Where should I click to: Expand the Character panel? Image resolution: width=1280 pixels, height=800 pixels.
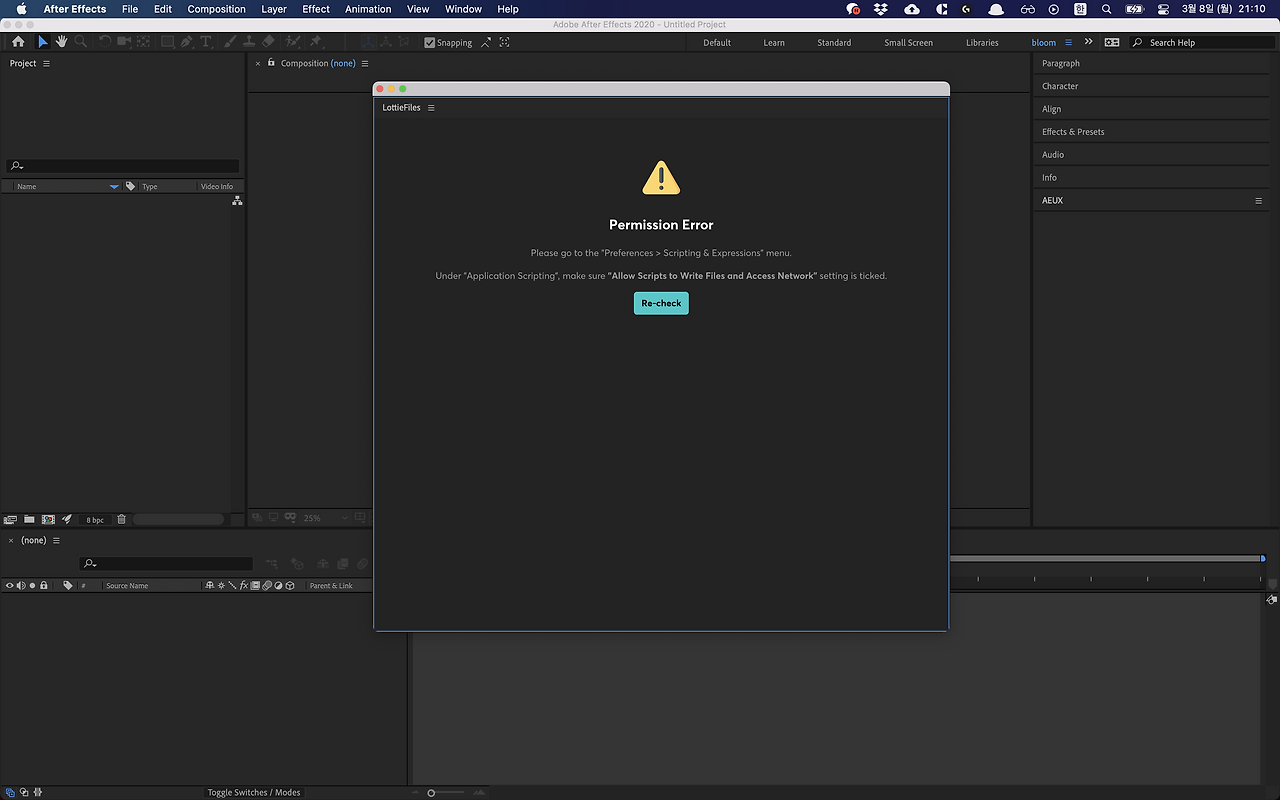(1060, 86)
